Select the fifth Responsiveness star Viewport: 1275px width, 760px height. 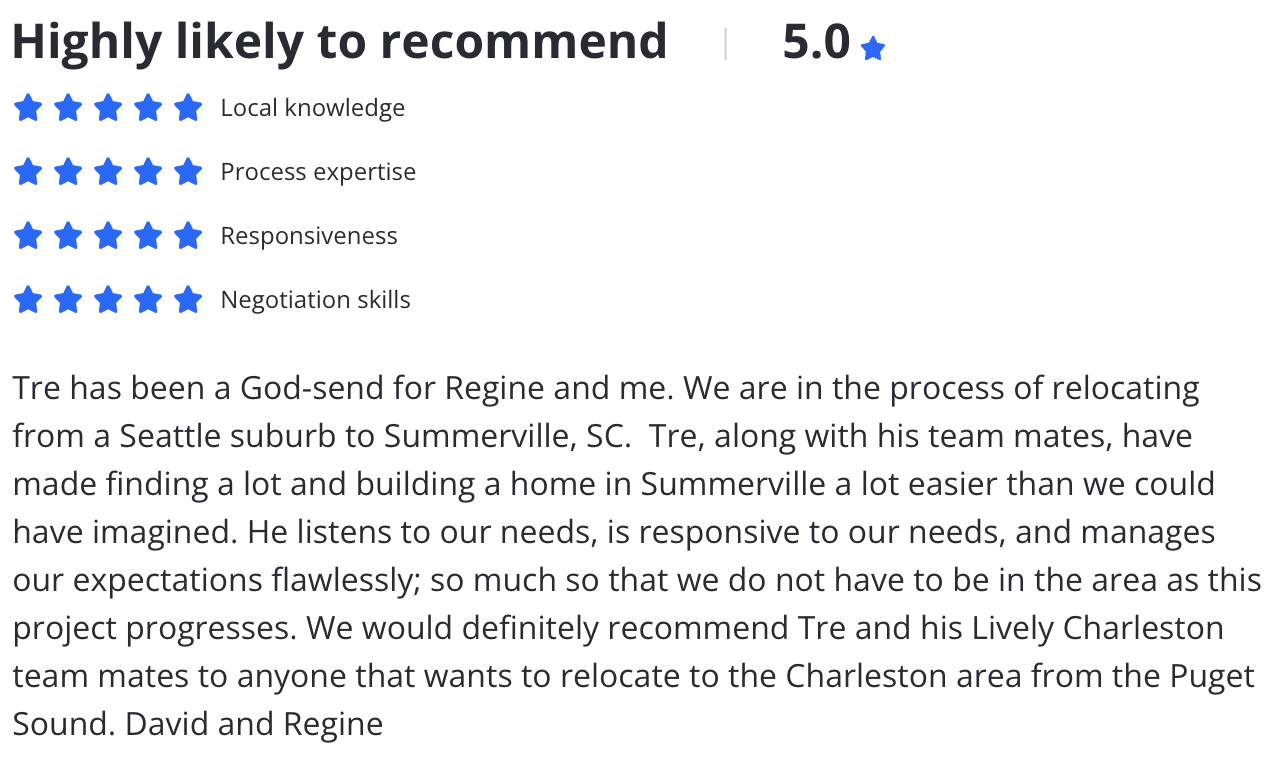pos(188,236)
